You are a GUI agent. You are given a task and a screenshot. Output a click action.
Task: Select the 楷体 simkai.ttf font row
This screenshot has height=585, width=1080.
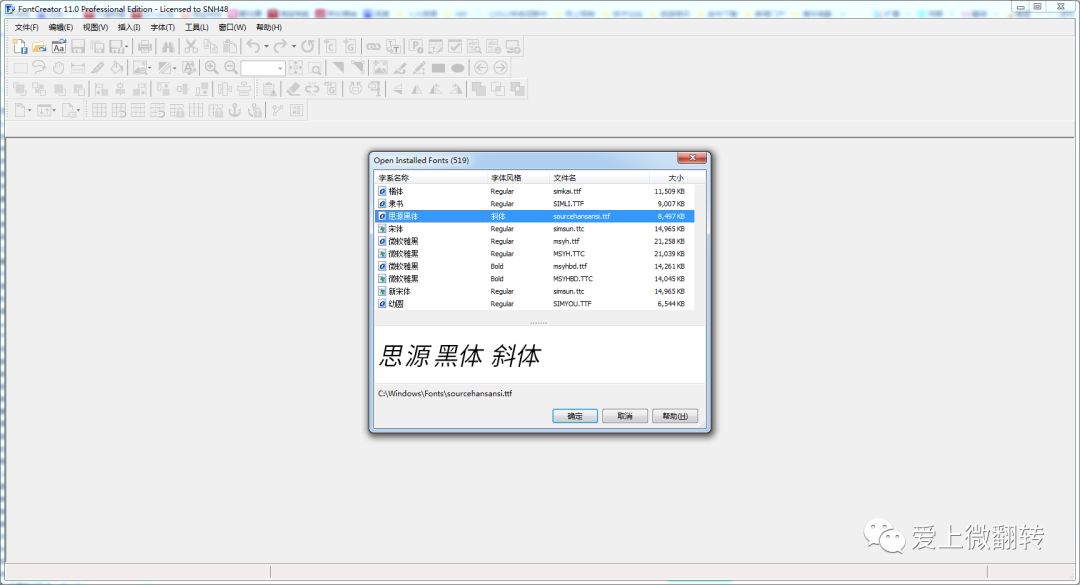534,192
